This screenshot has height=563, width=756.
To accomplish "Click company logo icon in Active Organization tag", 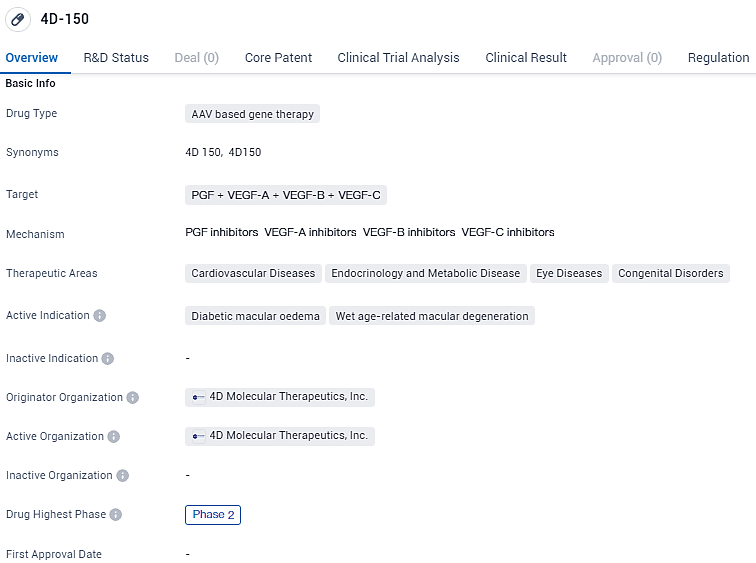I will (198, 436).
